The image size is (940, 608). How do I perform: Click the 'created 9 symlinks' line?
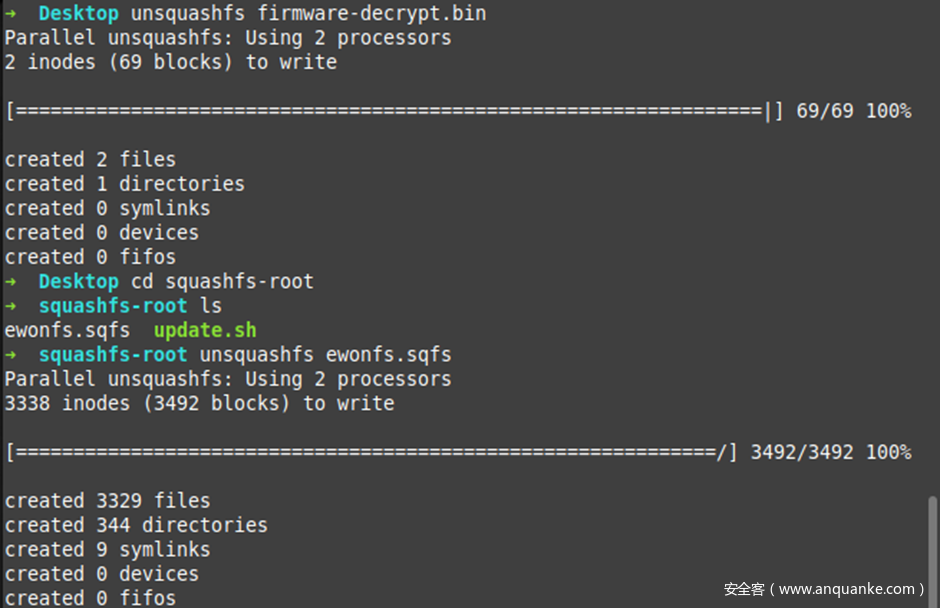[x=107, y=550]
